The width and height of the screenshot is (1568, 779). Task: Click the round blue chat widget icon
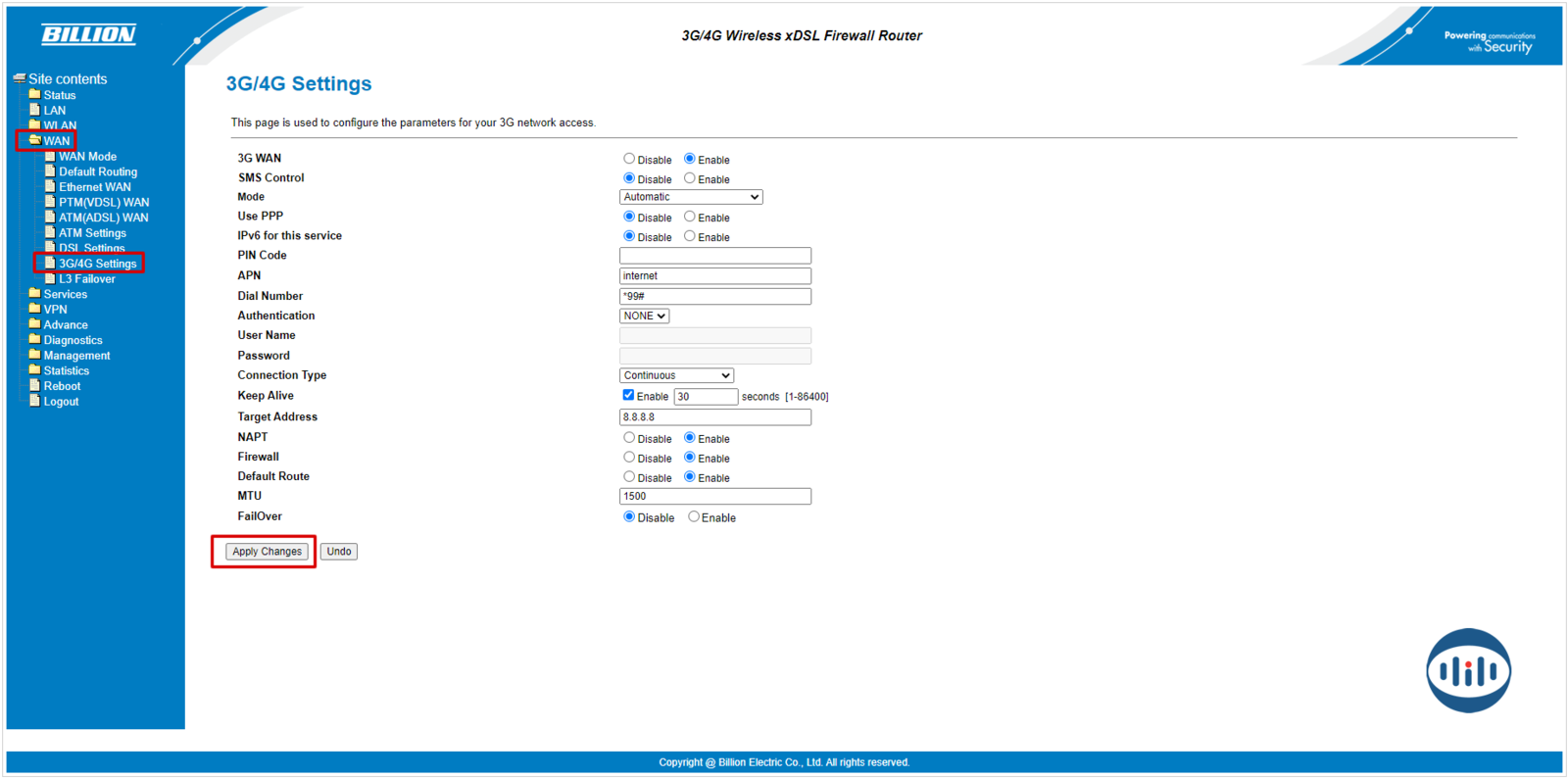pos(1467,671)
